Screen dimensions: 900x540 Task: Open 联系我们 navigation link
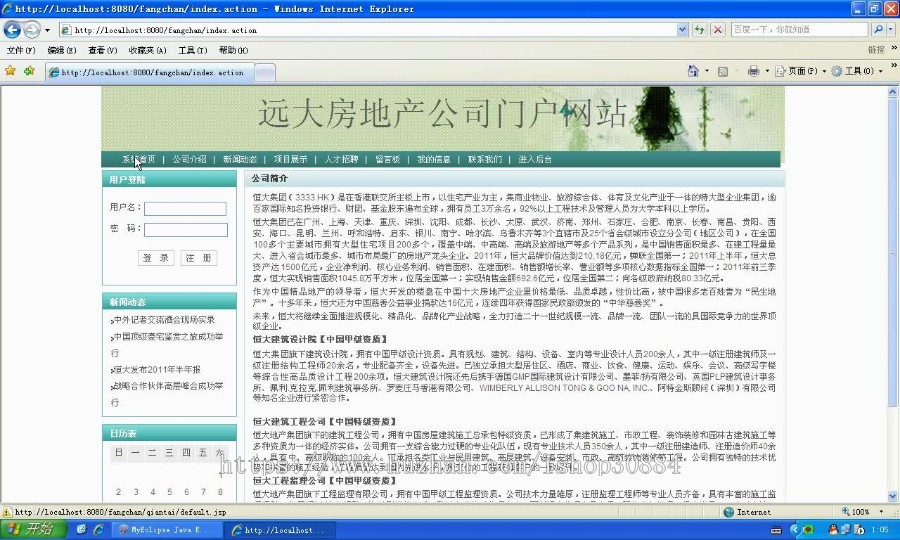coord(484,160)
